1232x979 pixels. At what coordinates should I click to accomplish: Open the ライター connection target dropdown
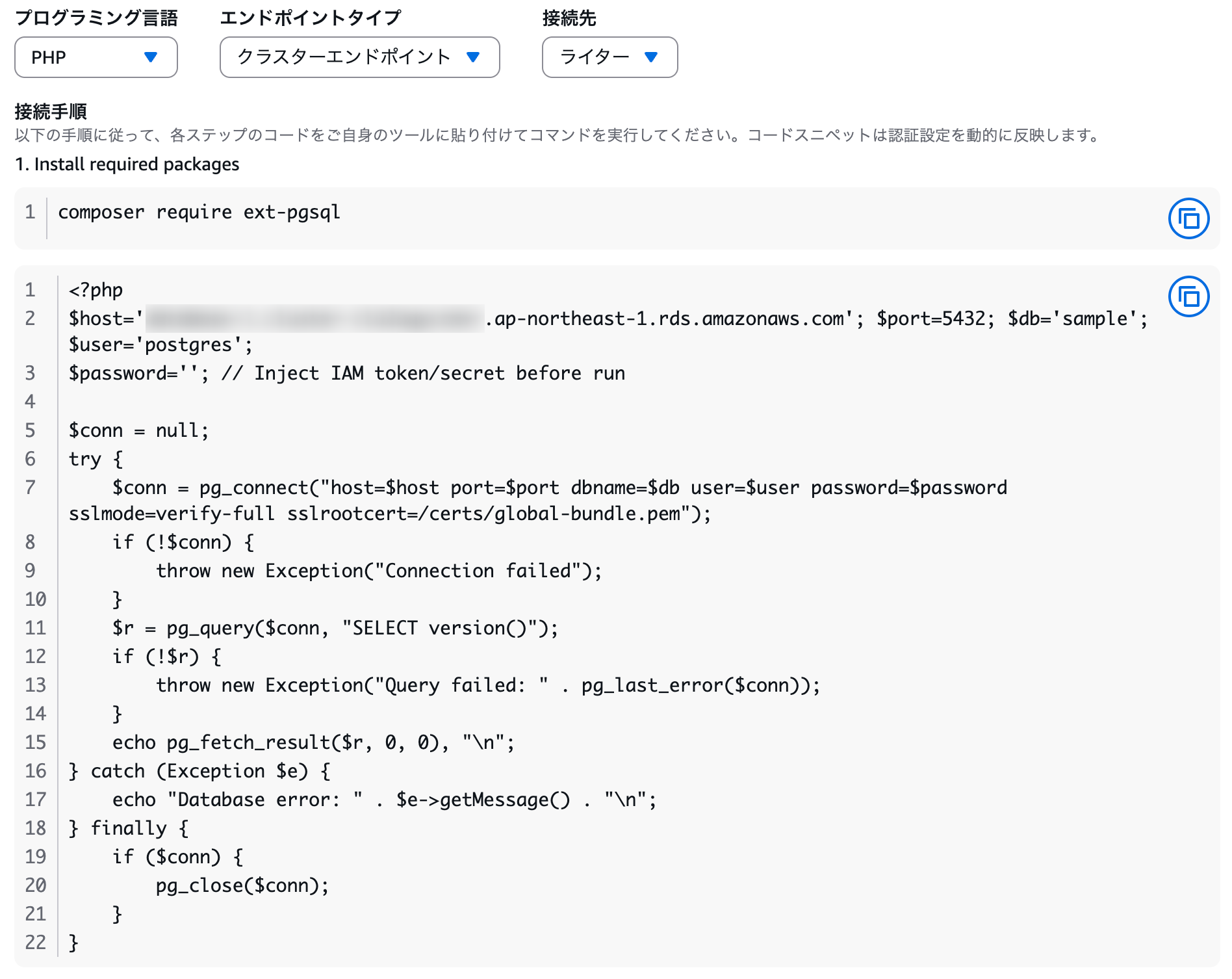click(x=610, y=57)
